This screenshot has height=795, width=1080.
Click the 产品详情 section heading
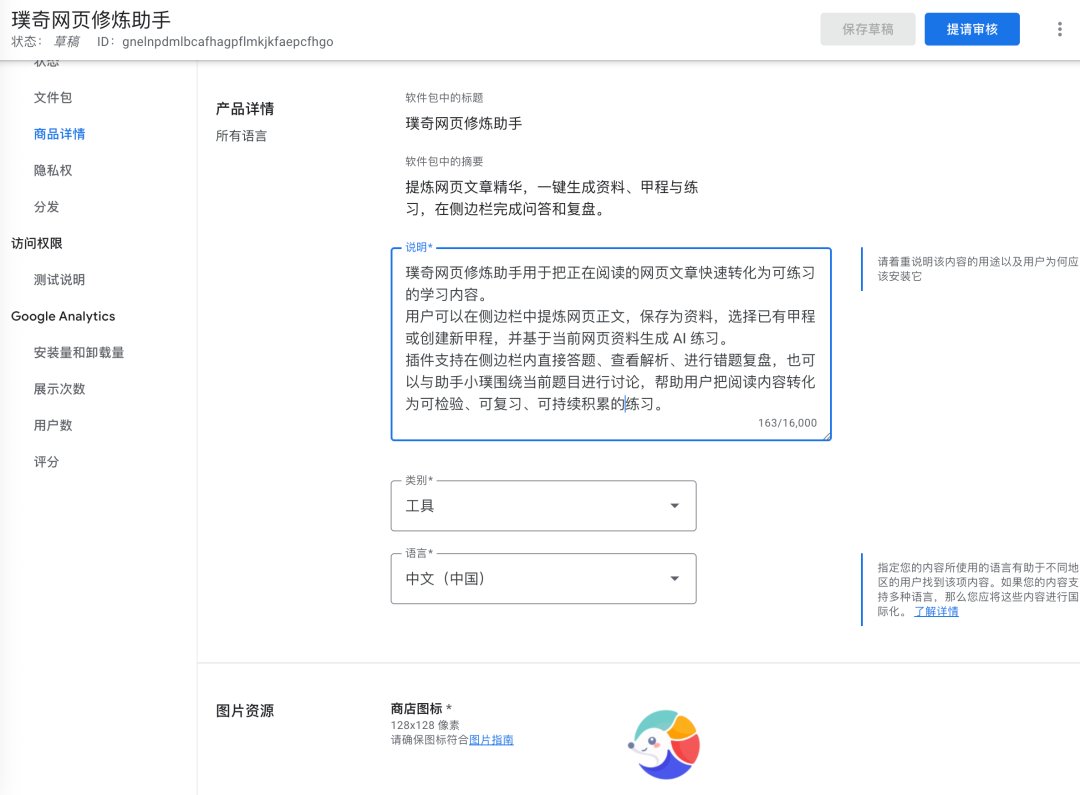tap(245, 109)
